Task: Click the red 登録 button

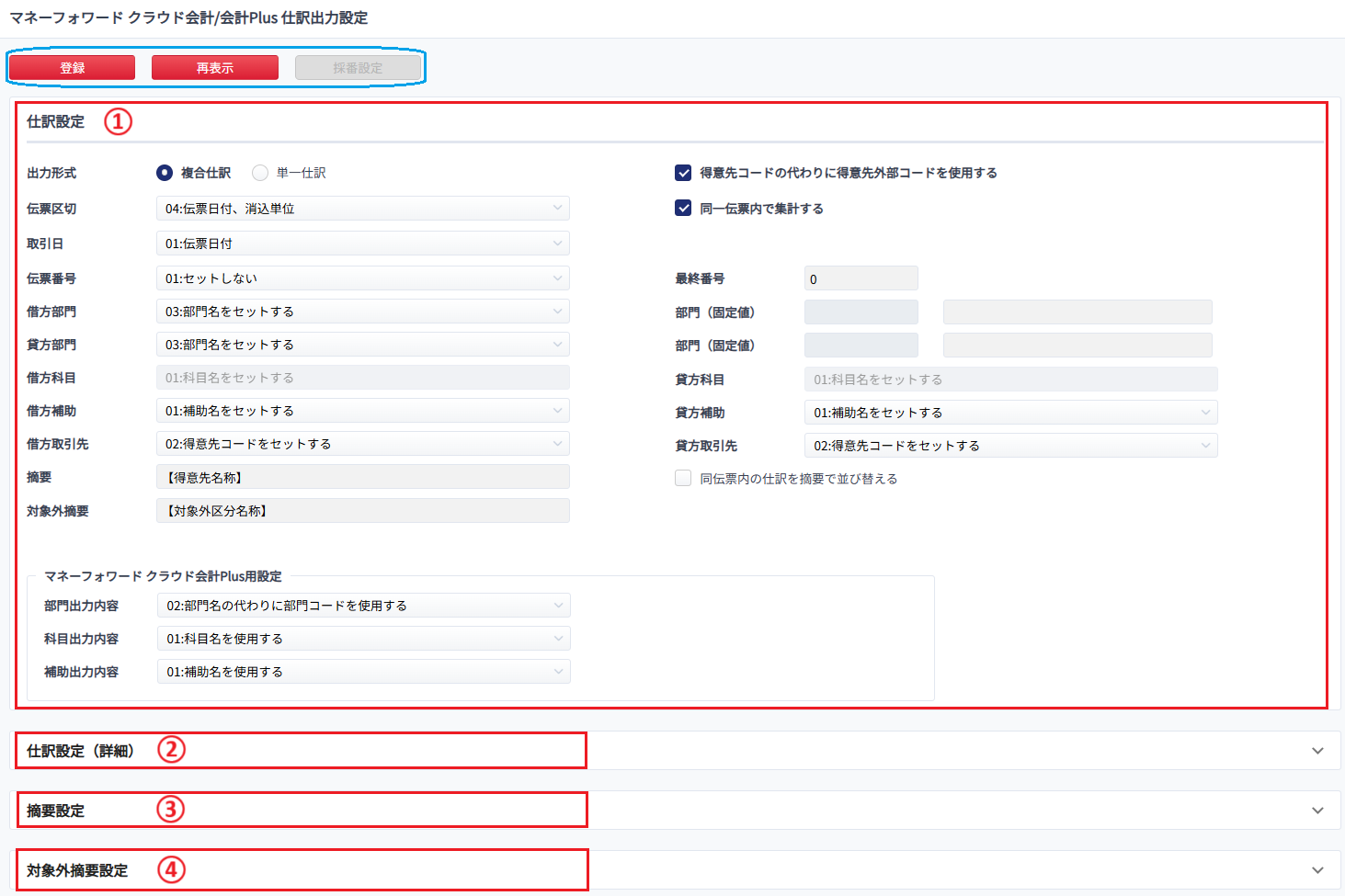Action: click(73, 68)
